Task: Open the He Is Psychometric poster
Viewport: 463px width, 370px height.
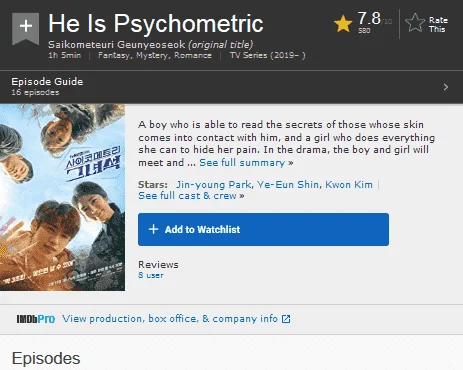Action: [62, 197]
